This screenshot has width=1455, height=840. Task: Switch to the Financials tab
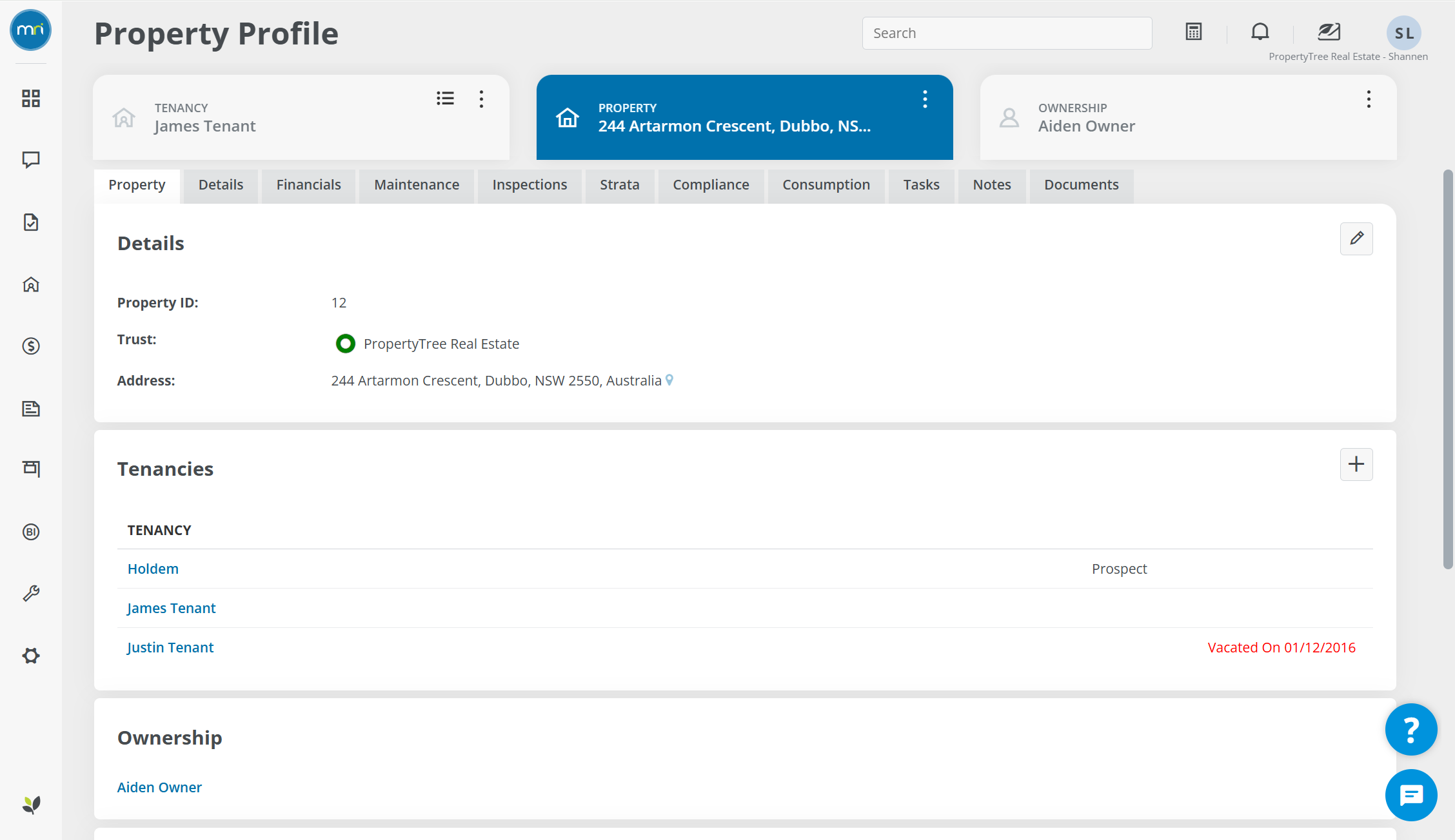coord(308,185)
